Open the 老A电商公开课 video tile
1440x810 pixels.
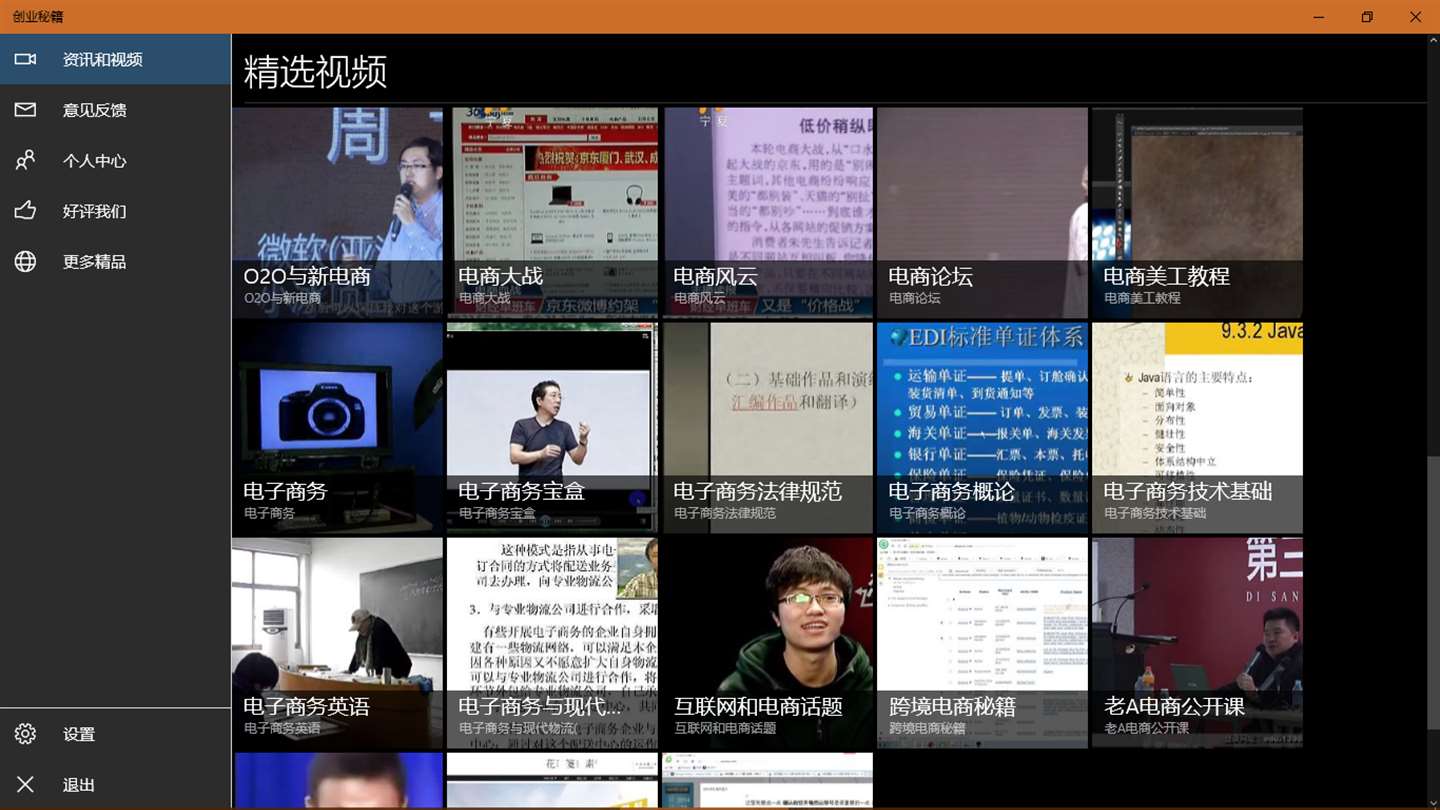[1197, 643]
